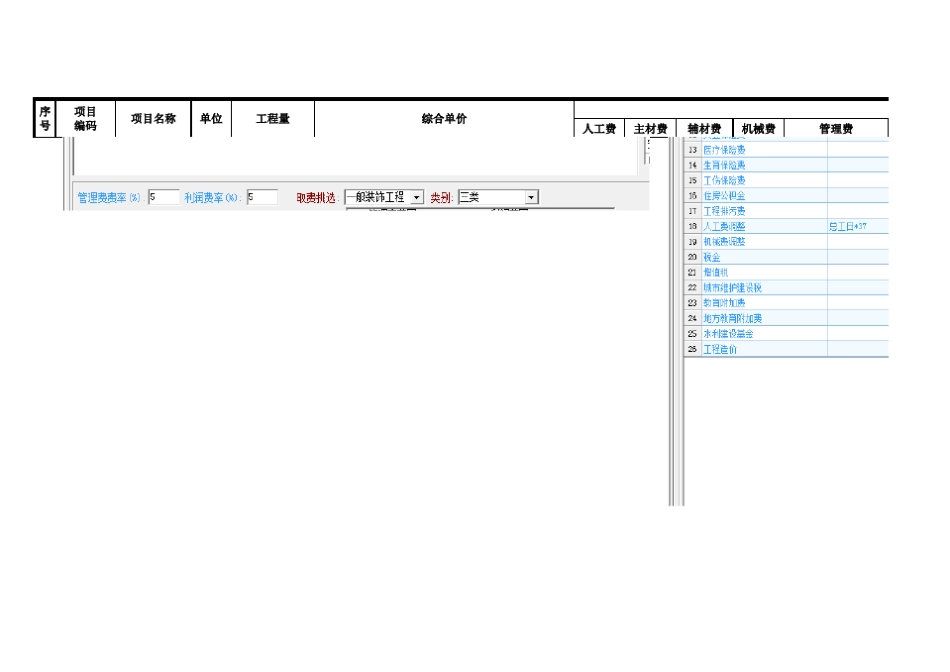The width and height of the screenshot is (950, 672).
Task: Click row number 26 header
Action: pyautogui.click(x=693, y=349)
